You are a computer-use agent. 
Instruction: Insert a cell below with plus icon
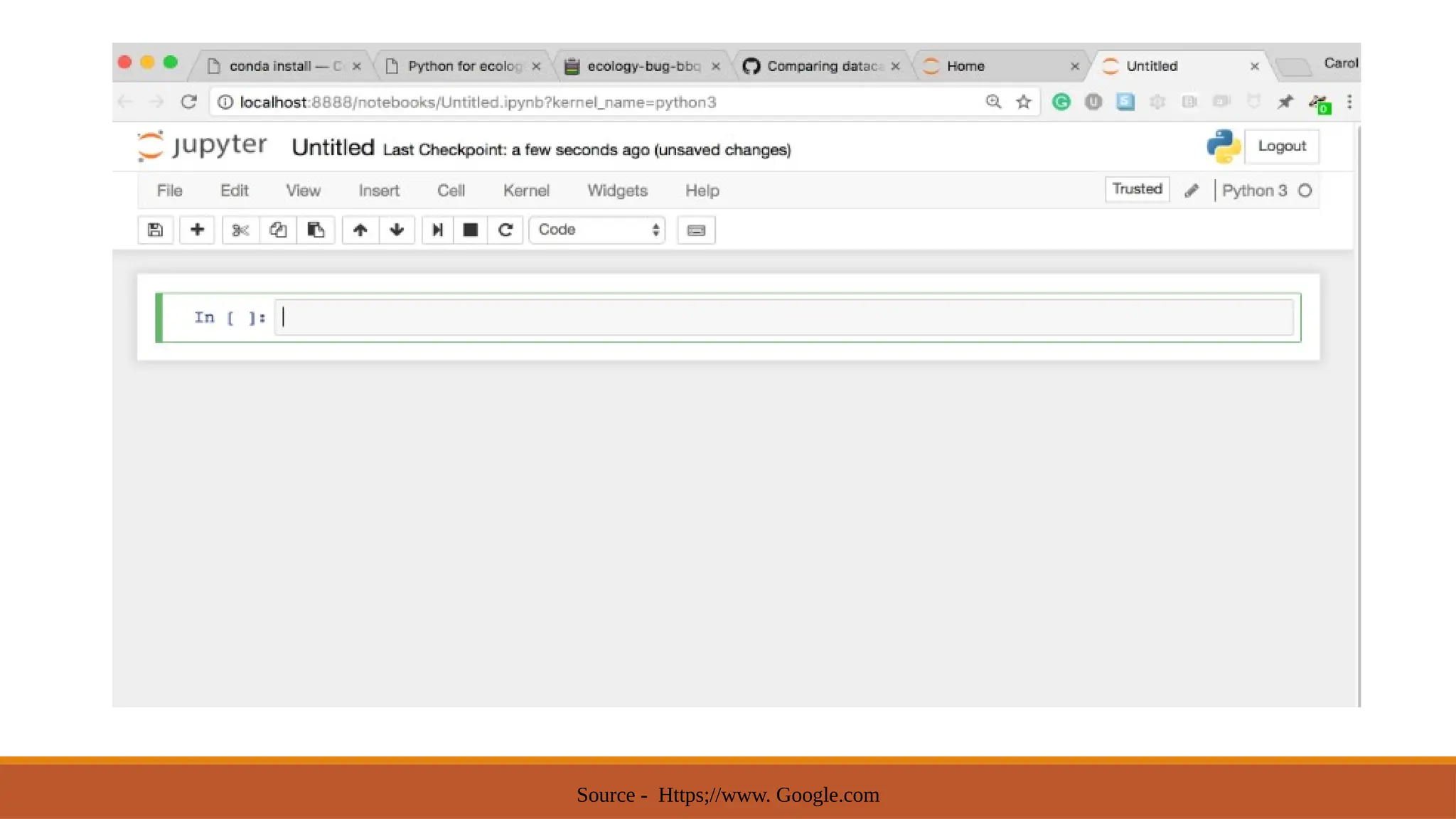[197, 230]
